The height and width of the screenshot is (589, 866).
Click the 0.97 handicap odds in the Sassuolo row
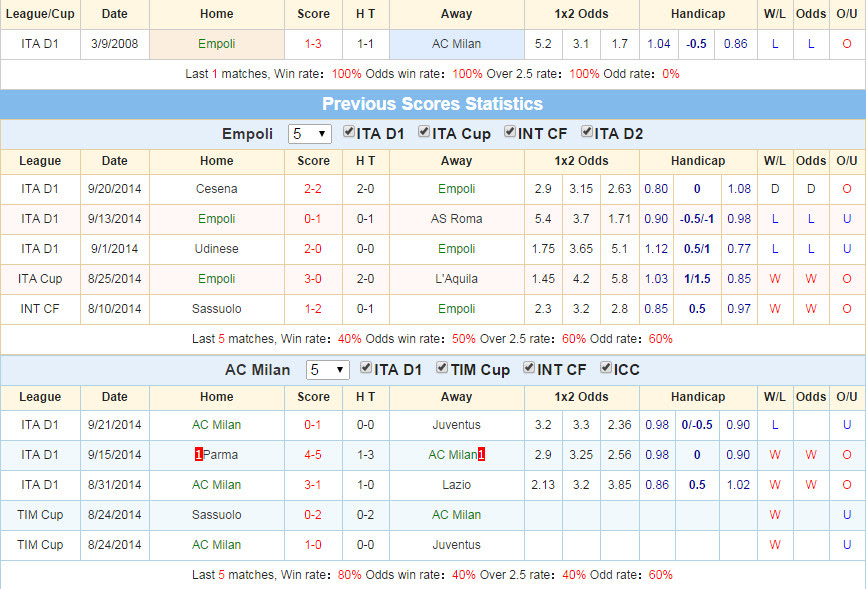738,308
